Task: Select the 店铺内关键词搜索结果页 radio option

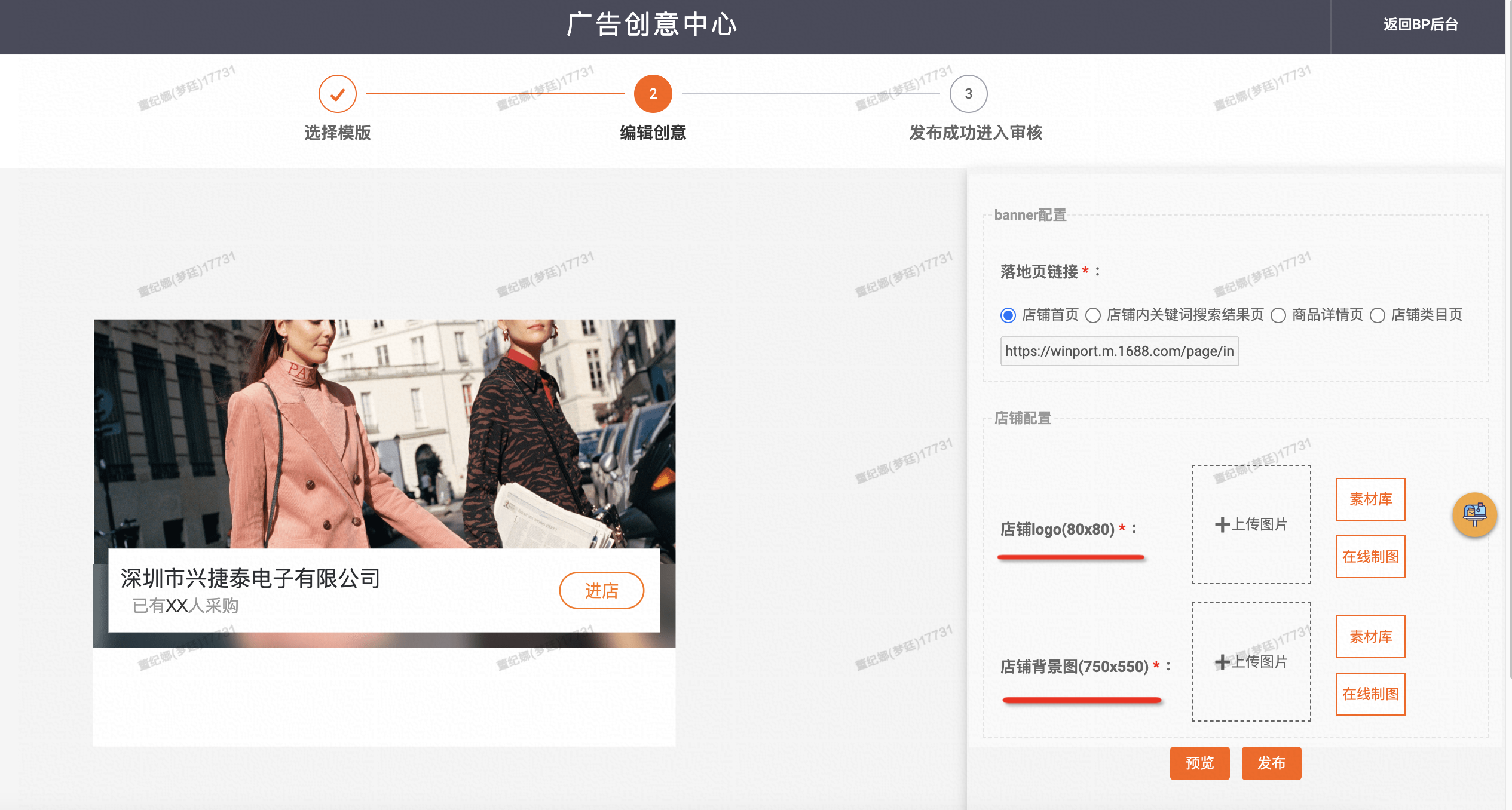Action: tap(1093, 315)
